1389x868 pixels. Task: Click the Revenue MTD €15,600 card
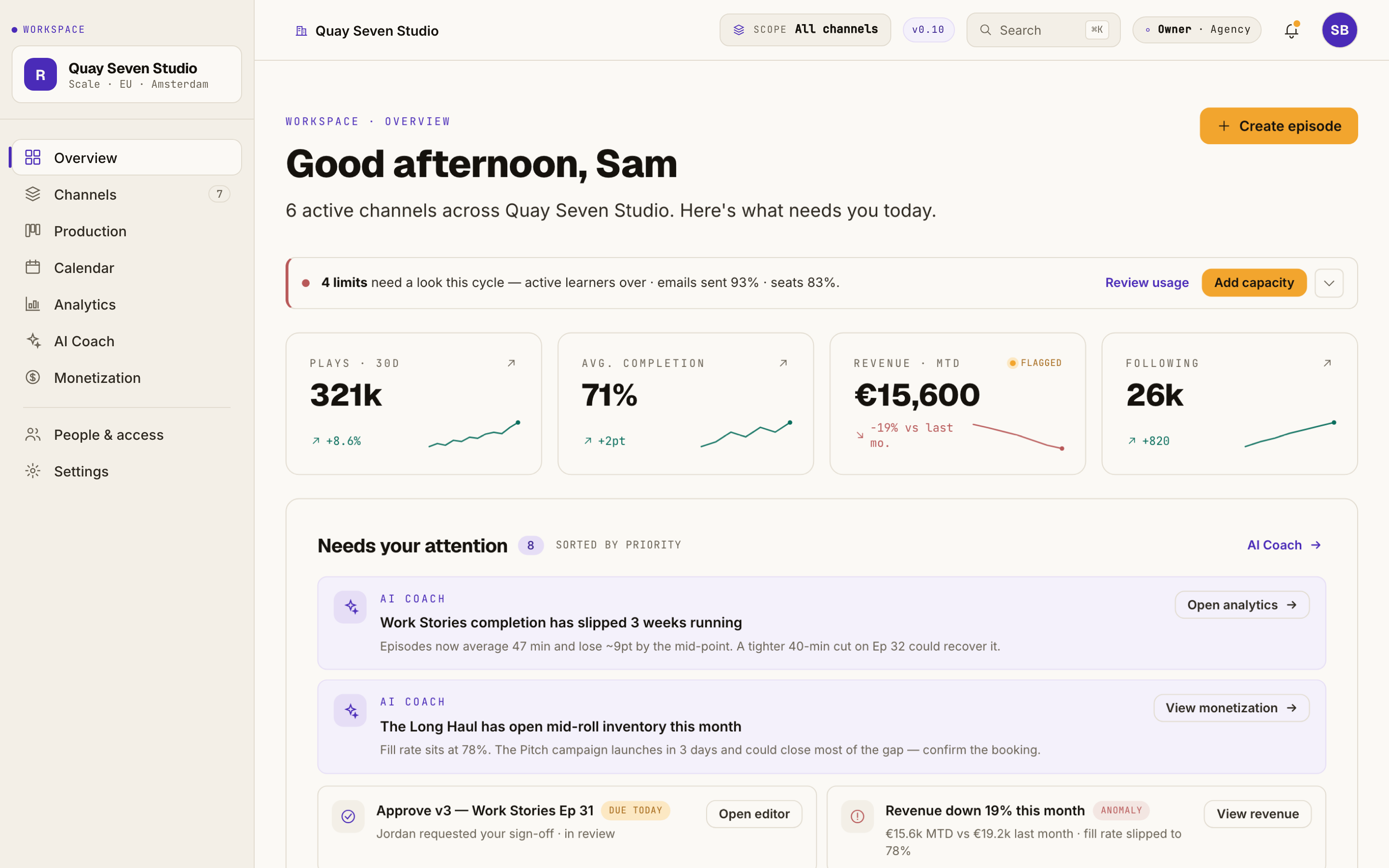point(957,404)
